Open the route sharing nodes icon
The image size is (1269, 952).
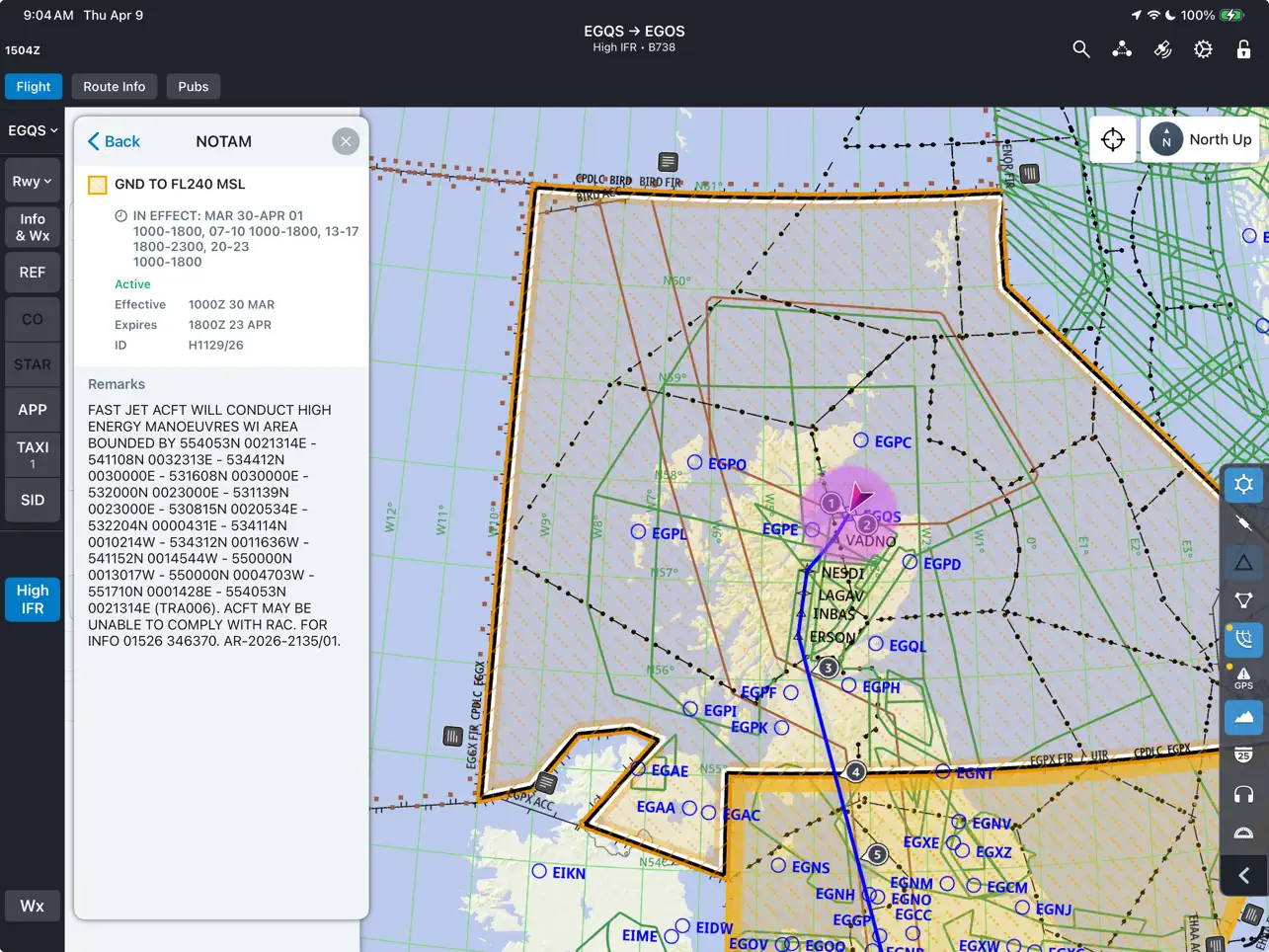1122,49
